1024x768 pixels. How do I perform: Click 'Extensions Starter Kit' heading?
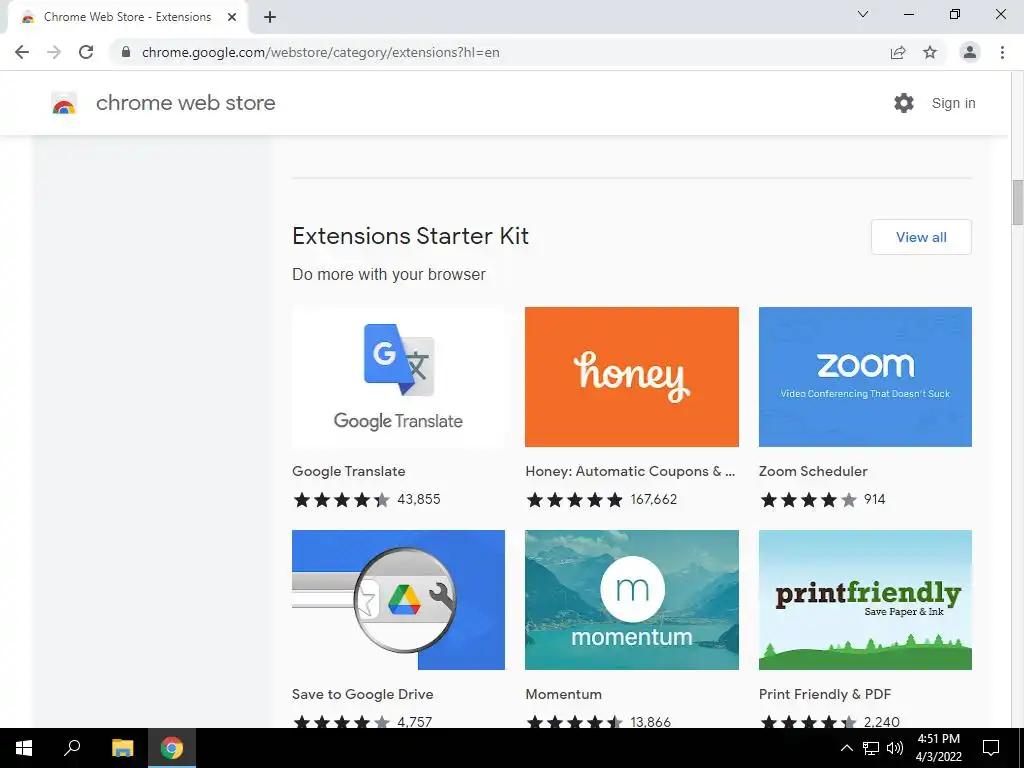tap(410, 236)
